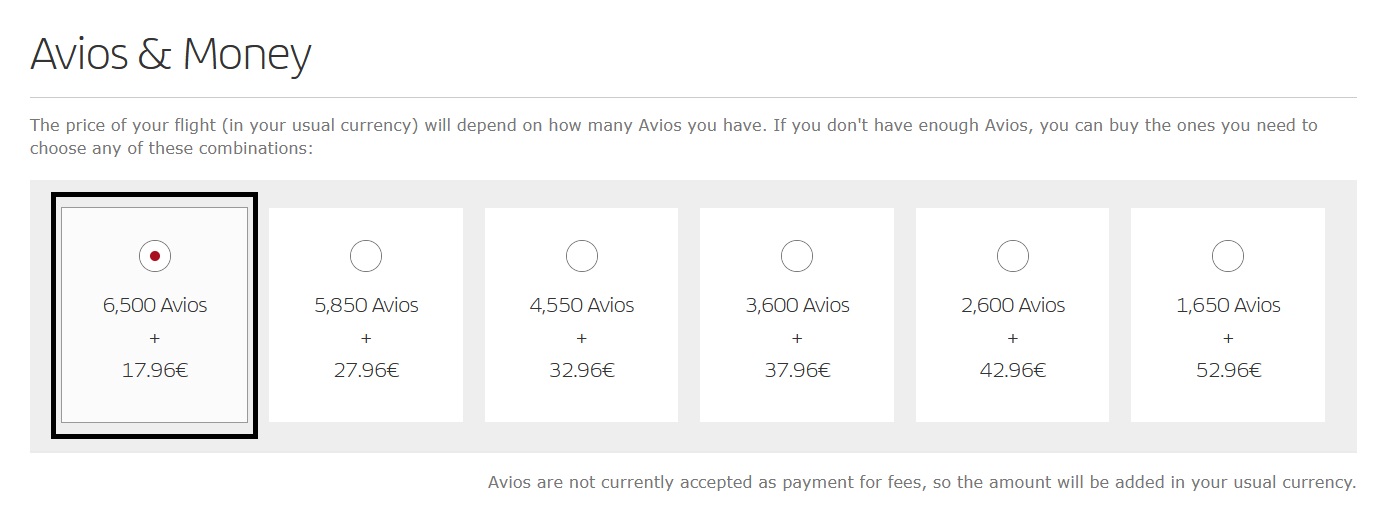Click the 42.96€ price amount
Viewport: 1382px width, 514px height.
1013,371
